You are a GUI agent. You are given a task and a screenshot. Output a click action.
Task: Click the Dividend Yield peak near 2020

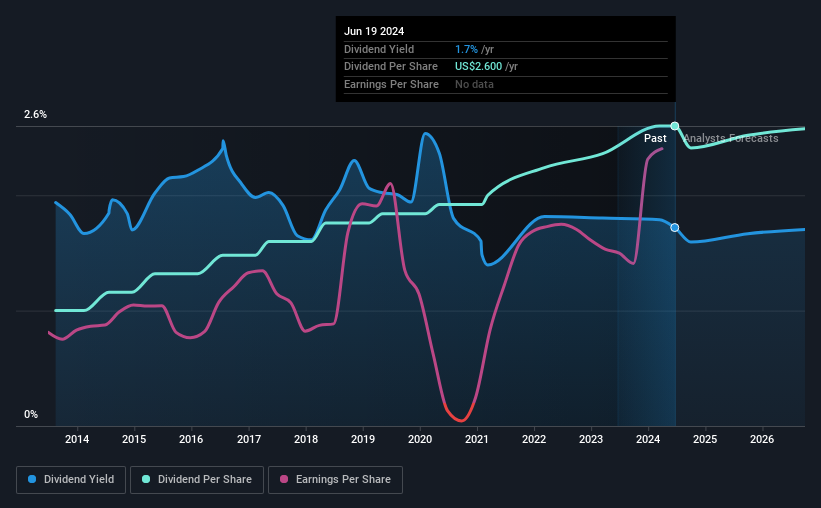pos(425,134)
